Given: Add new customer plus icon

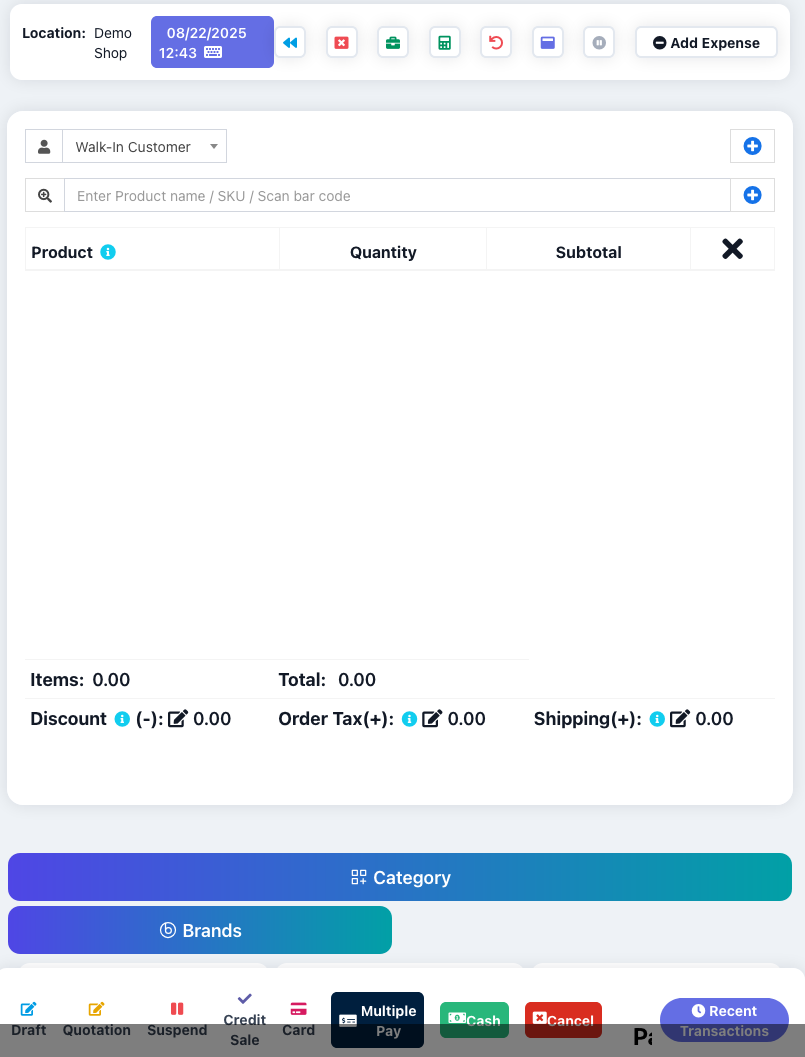Looking at the screenshot, I should tap(752, 146).
